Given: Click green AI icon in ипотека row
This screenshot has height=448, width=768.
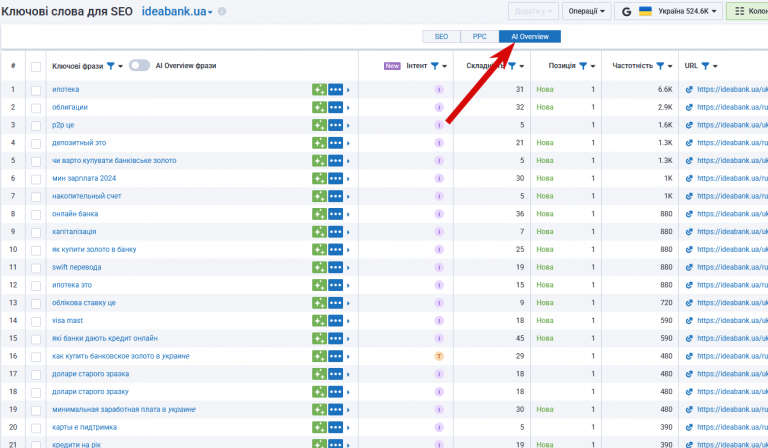Looking at the screenshot, I should point(319,90).
